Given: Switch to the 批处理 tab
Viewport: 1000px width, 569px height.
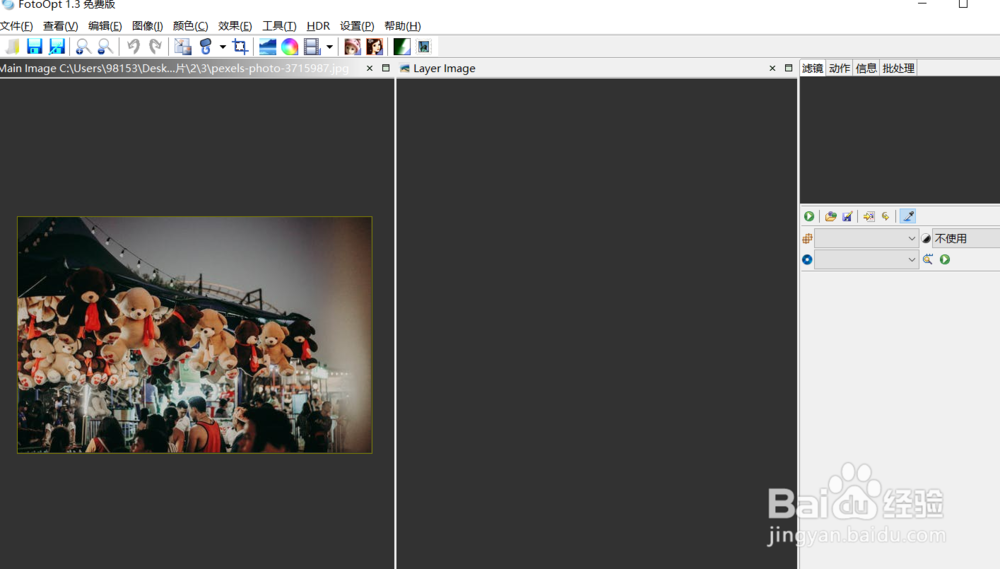Looking at the screenshot, I should pos(899,68).
